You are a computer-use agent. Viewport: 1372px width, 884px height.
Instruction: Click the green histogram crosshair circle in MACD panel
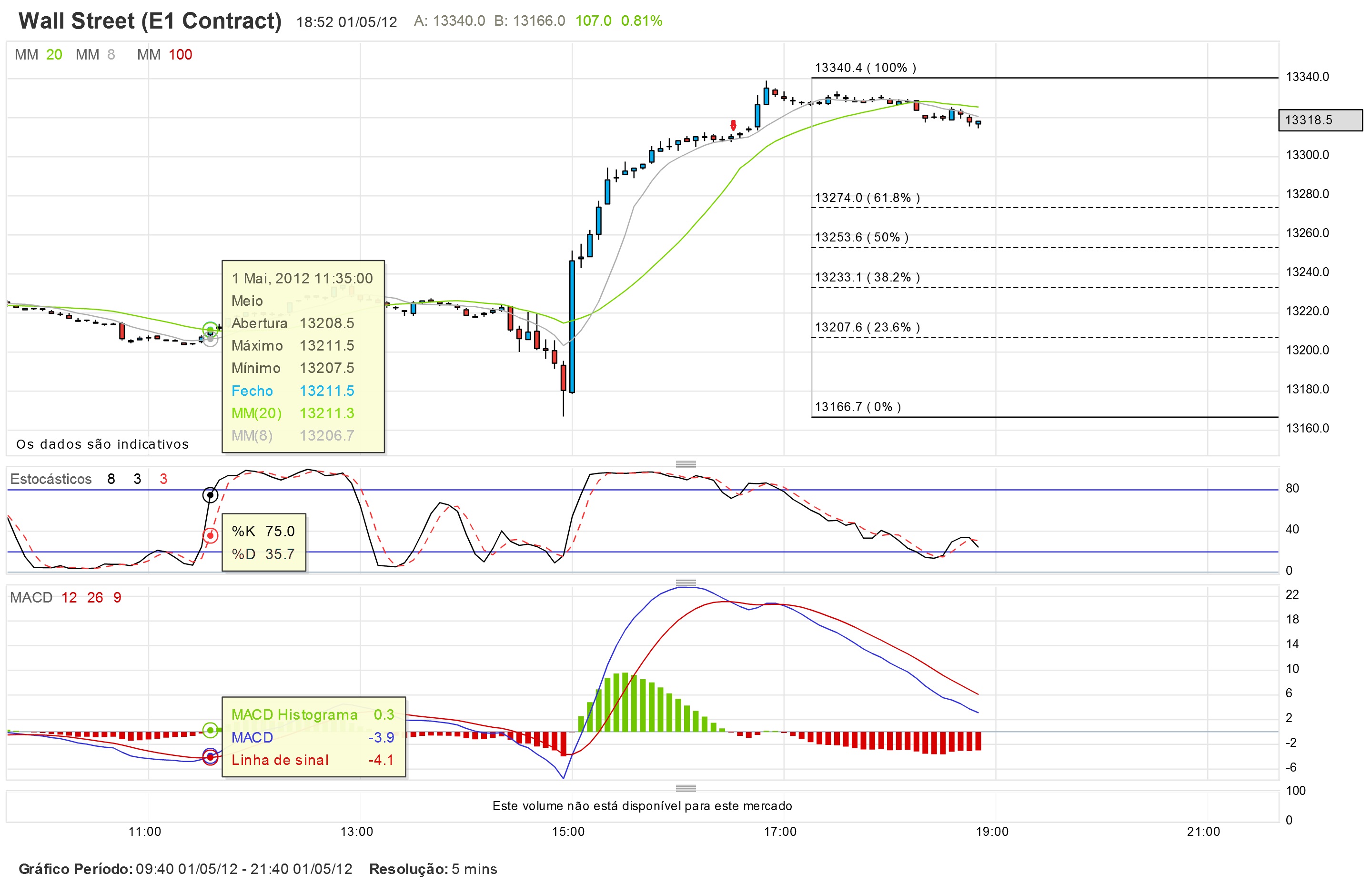click(211, 730)
